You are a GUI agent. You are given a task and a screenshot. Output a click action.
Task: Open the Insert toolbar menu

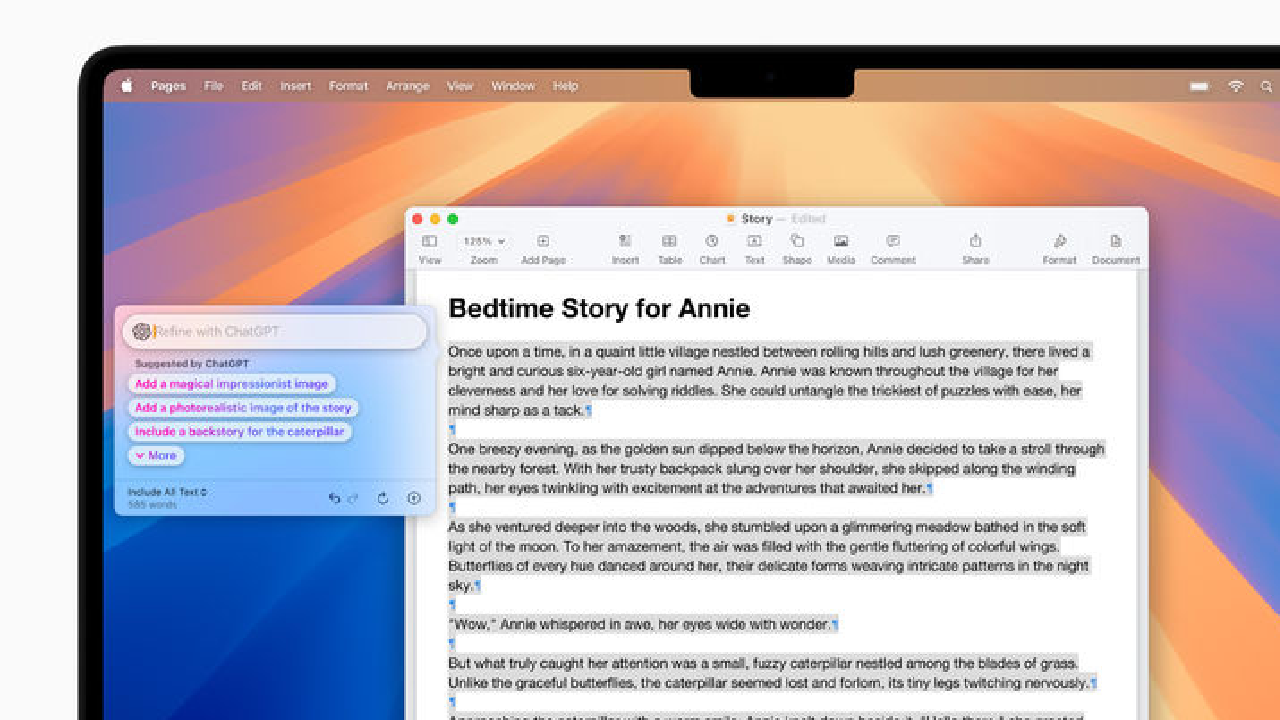(625, 249)
